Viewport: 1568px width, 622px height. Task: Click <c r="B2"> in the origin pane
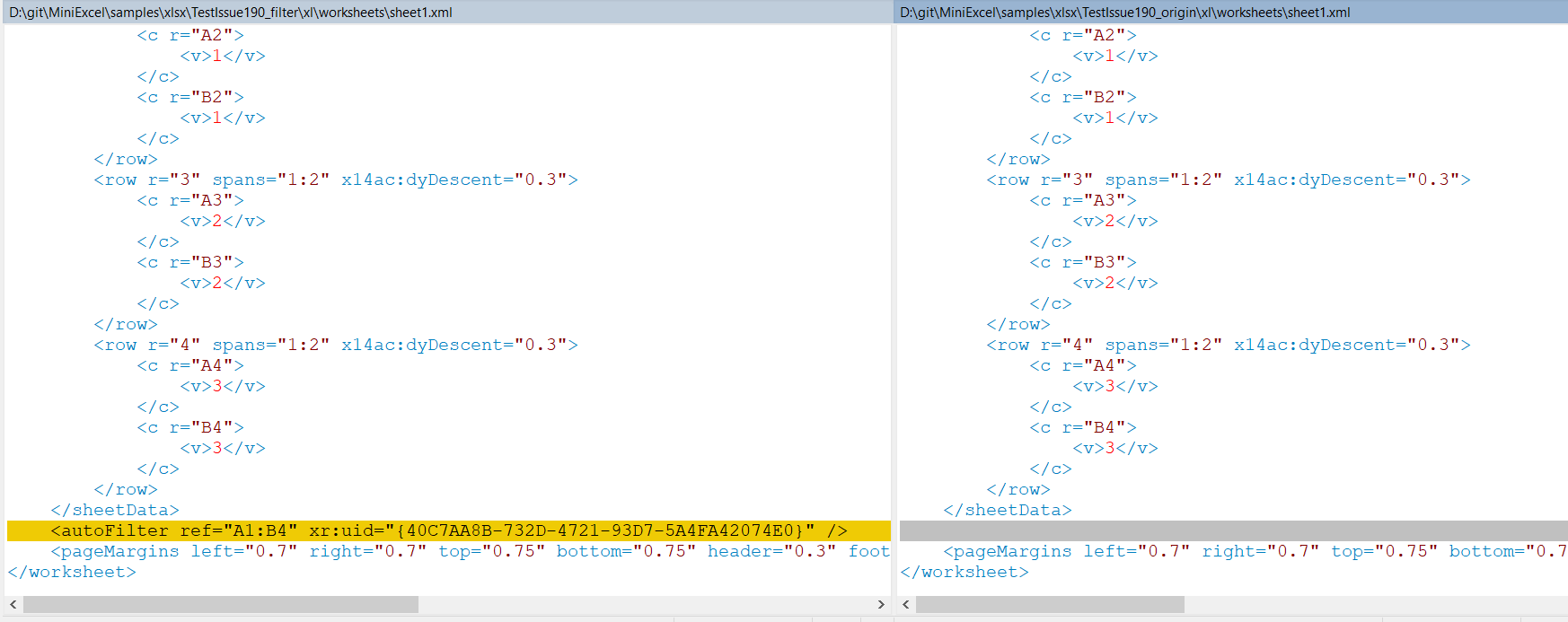coord(1083,97)
